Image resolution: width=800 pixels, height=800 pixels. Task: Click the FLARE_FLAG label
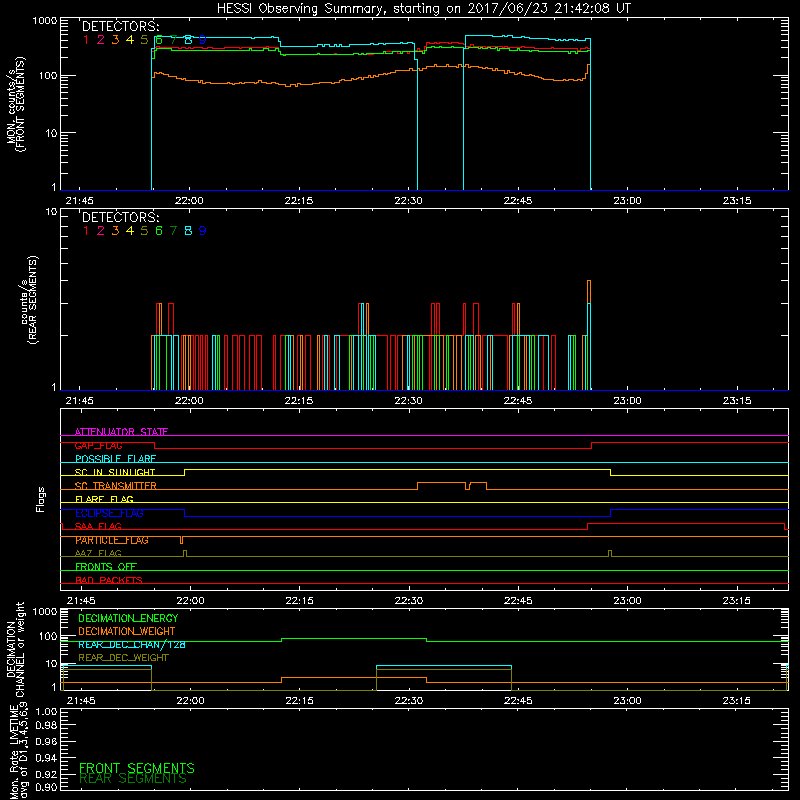pos(104,499)
